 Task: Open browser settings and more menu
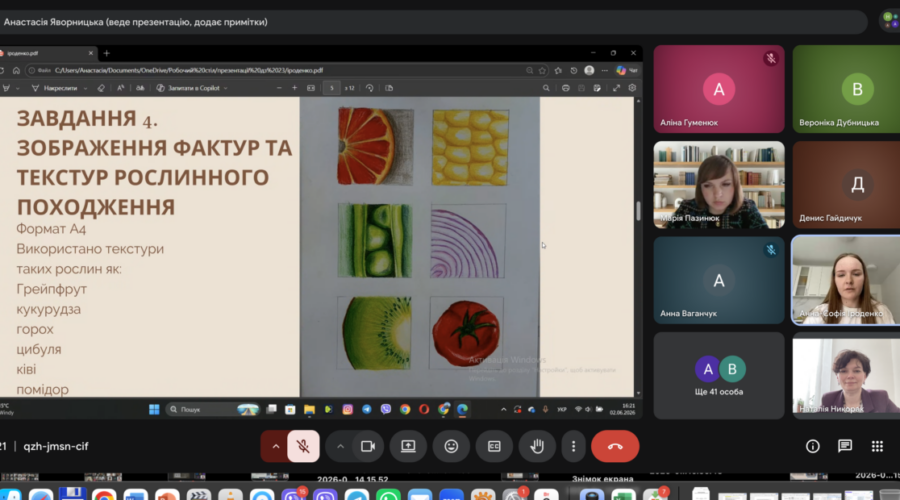point(604,71)
